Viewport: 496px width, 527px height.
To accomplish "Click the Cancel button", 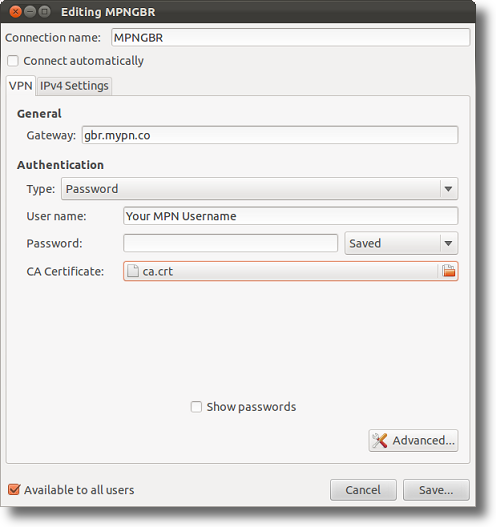I will click(363, 490).
